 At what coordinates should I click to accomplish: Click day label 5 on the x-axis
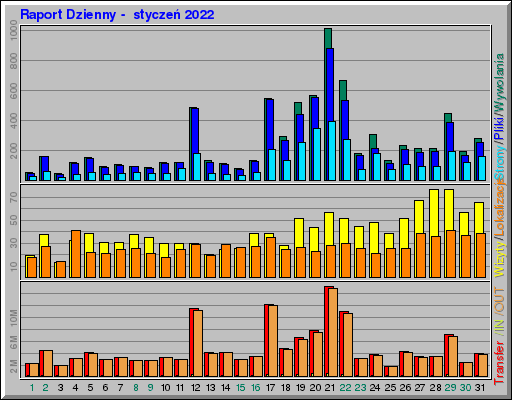click(90, 388)
